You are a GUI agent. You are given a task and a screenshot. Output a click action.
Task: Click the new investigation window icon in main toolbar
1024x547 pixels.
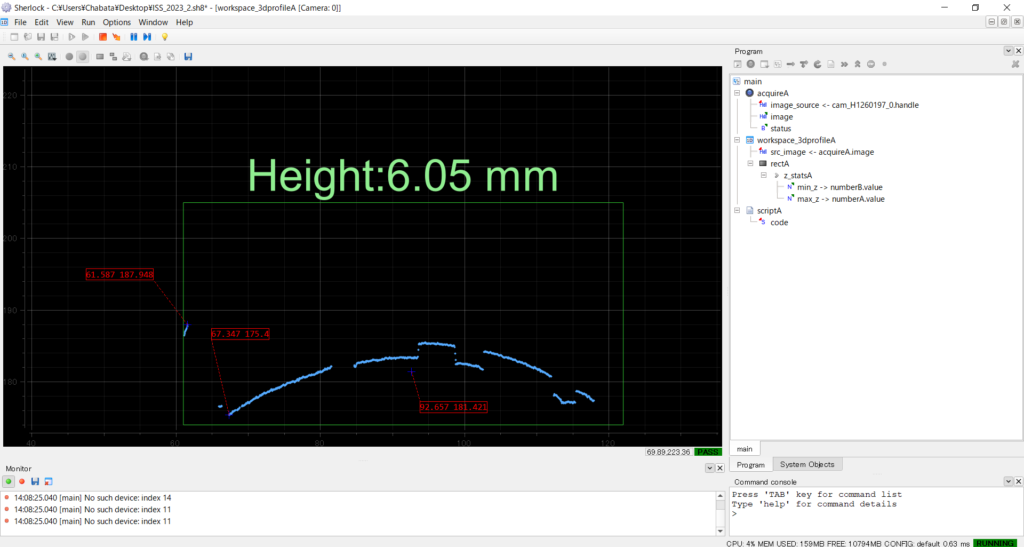coord(14,37)
